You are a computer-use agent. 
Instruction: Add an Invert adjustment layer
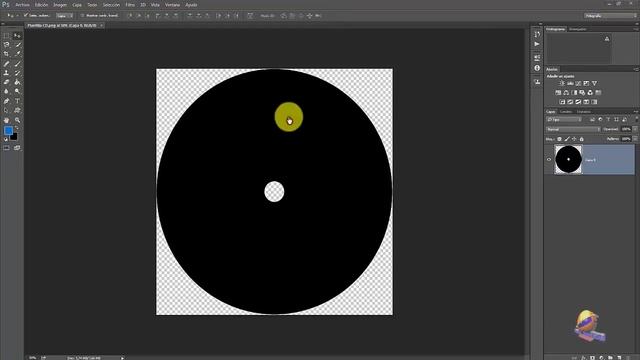point(562,102)
